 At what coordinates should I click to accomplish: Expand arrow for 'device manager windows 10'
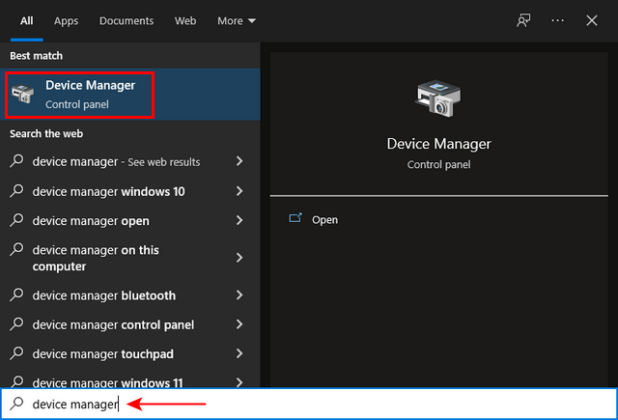[239, 191]
